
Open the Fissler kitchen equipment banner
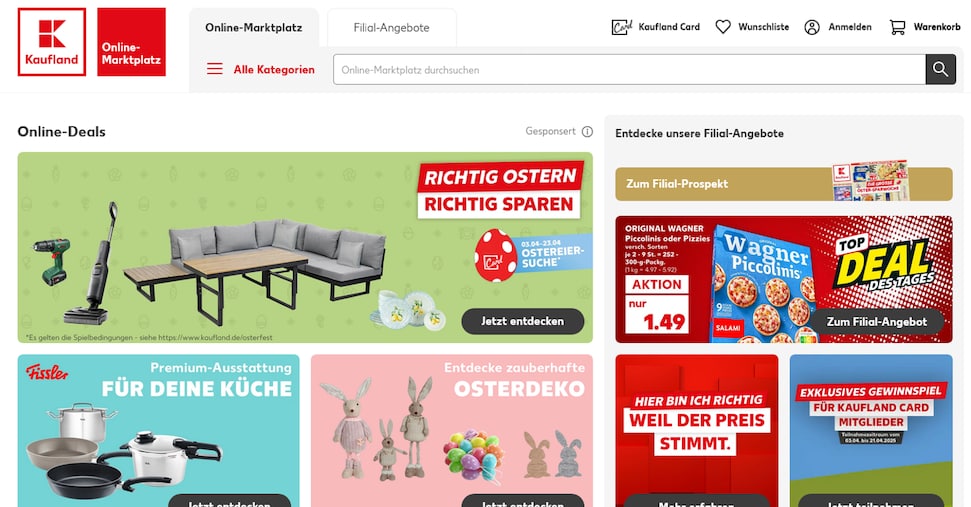pyautogui.click(x=159, y=431)
